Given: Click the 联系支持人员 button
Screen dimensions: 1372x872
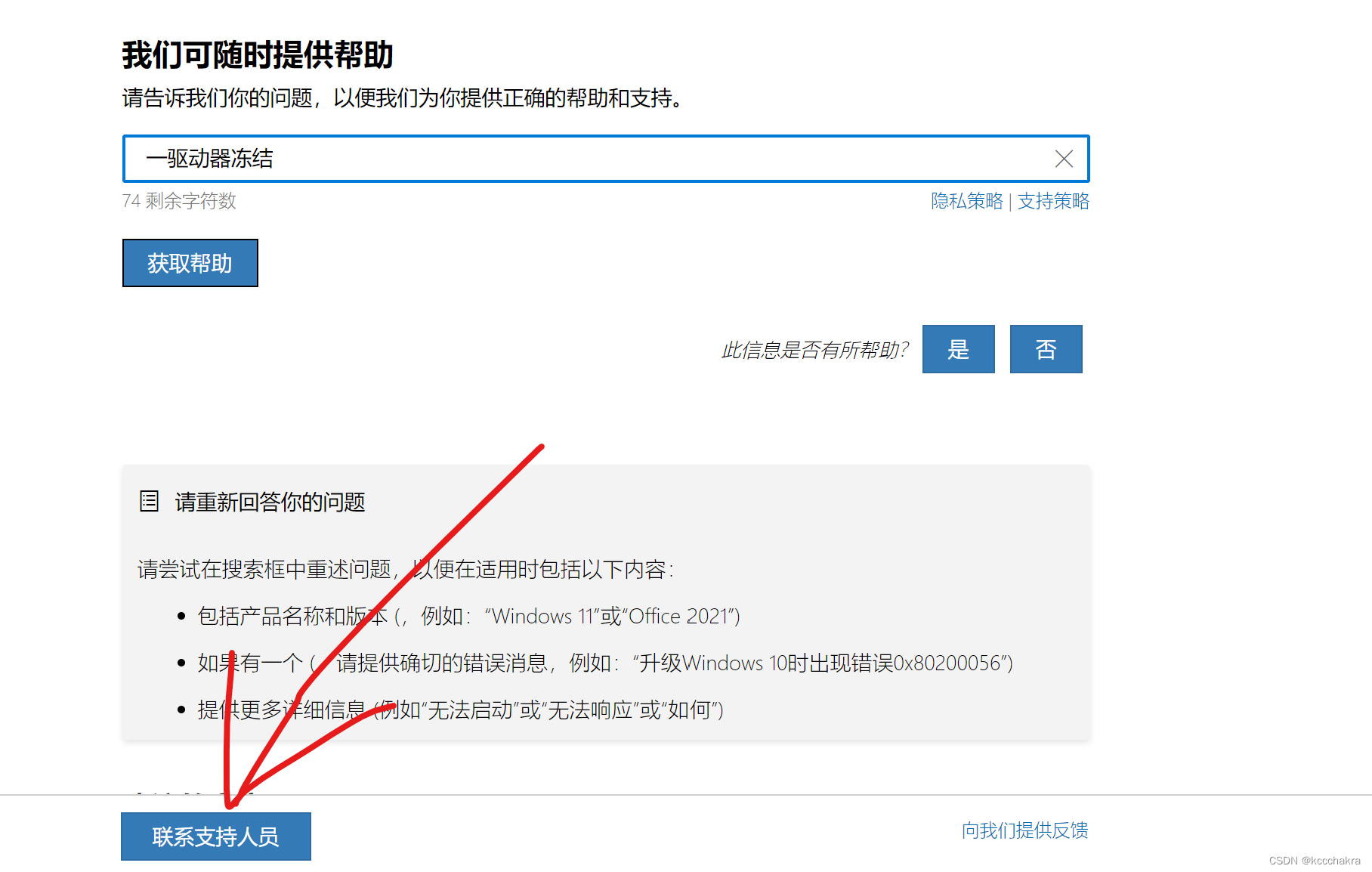Looking at the screenshot, I should tap(216, 836).
